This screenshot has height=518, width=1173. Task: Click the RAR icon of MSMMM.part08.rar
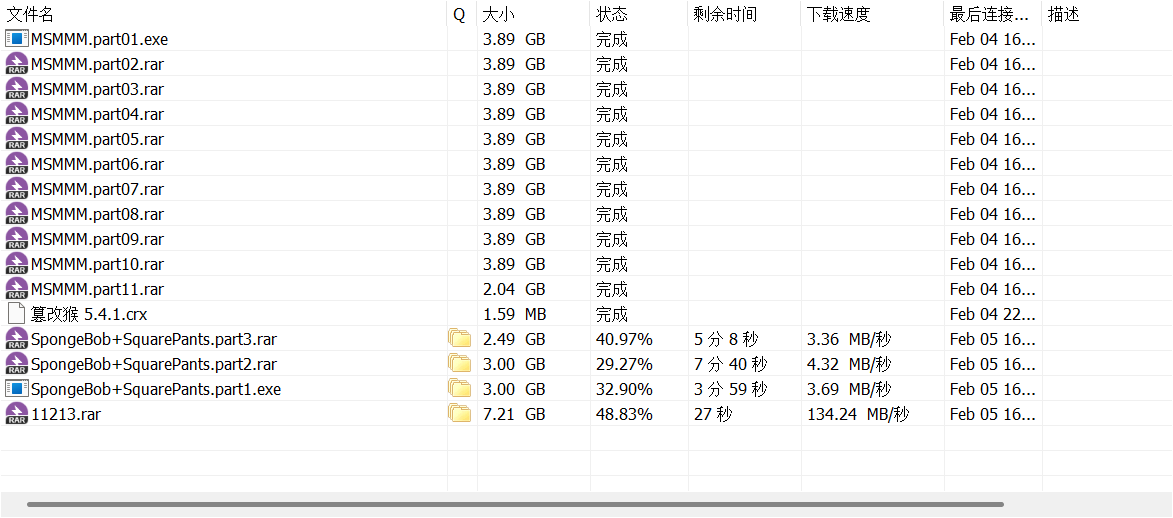[16, 214]
